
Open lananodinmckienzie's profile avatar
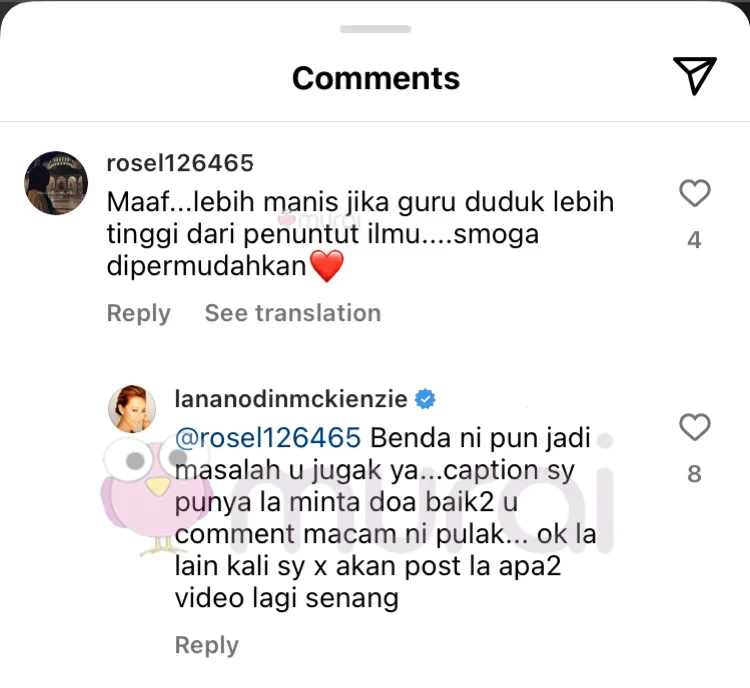(x=137, y=408)
